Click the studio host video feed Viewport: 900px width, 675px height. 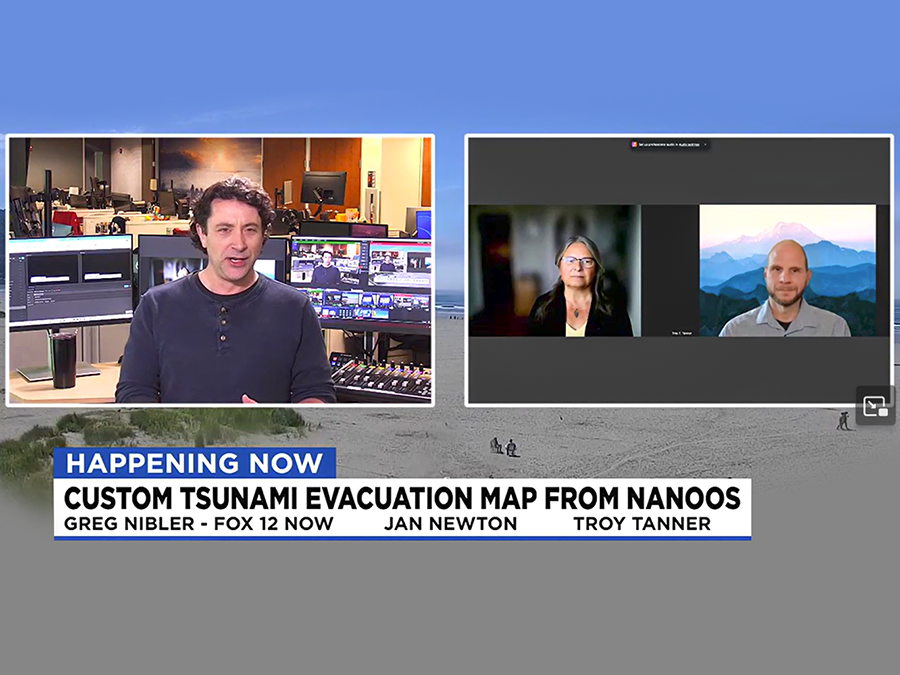point(220,270)
